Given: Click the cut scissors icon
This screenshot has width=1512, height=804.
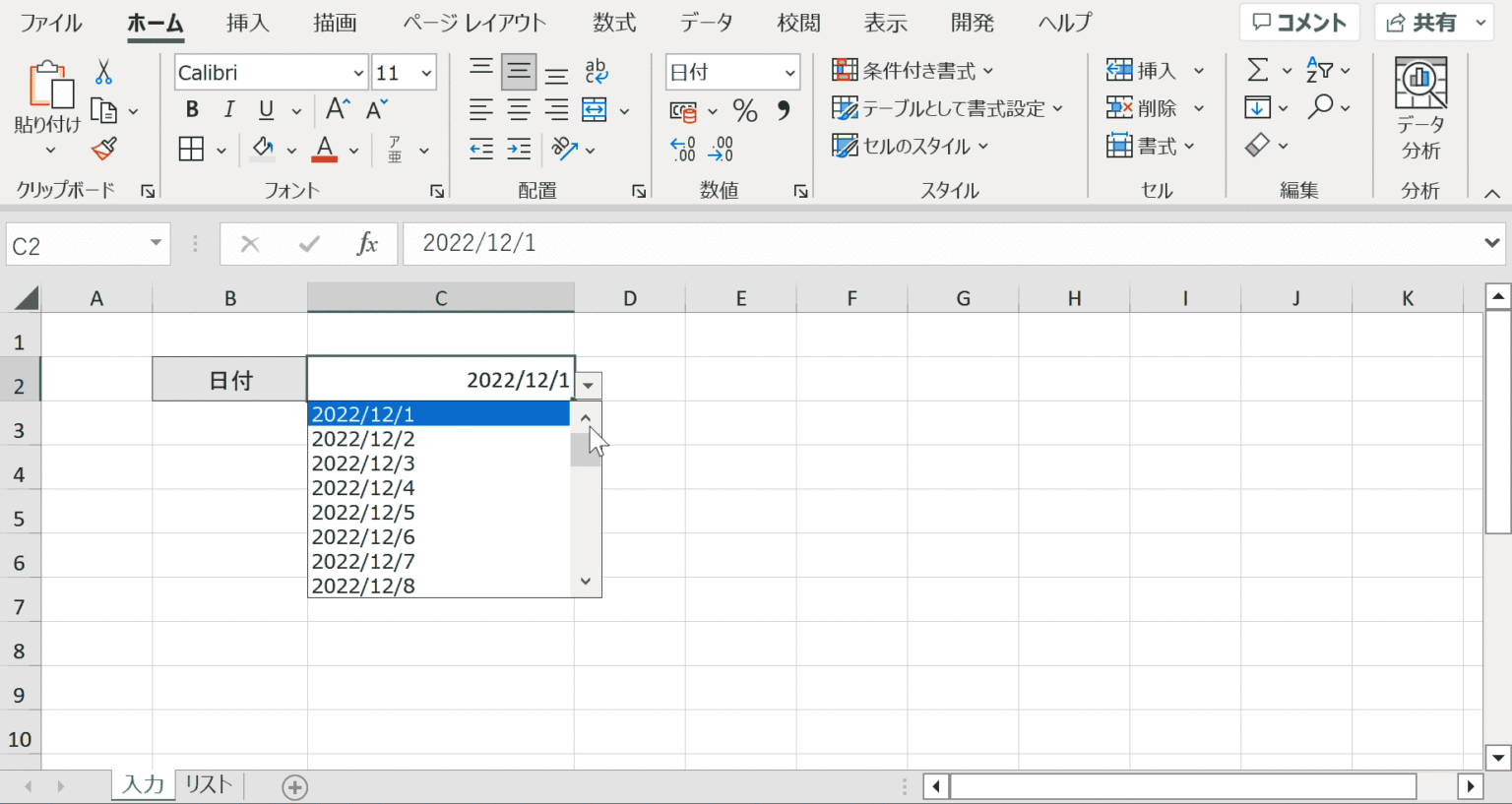Looking at the screenshot, I should (103, 72).
